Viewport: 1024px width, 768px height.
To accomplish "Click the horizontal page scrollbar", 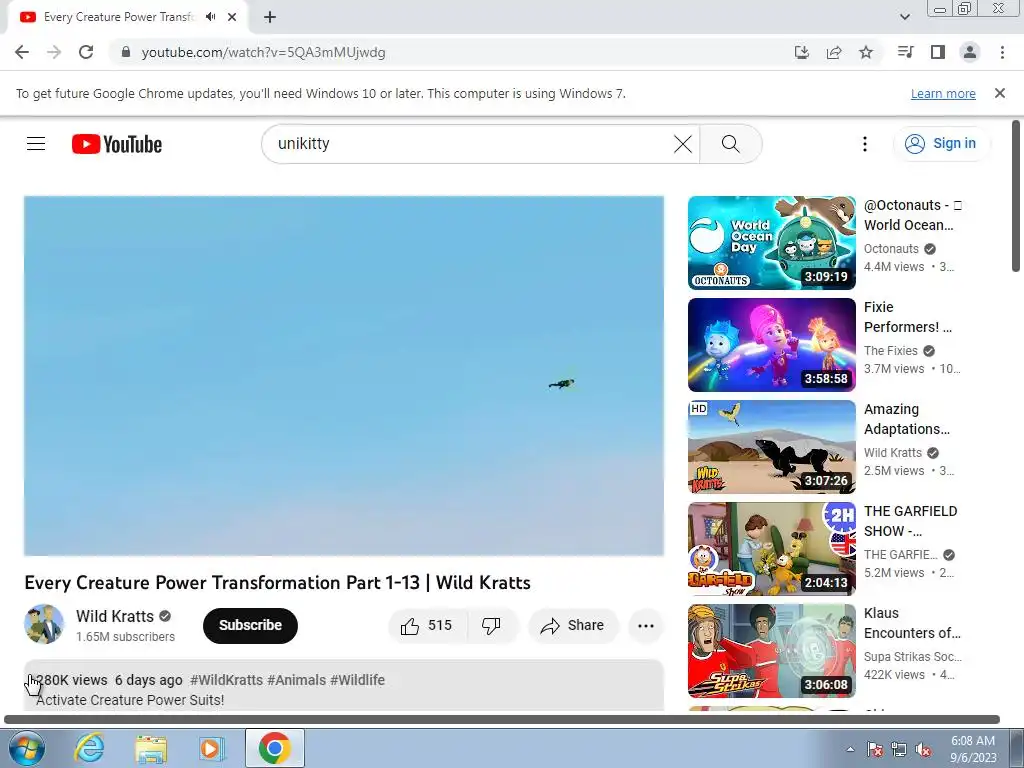I will point(502,719).
